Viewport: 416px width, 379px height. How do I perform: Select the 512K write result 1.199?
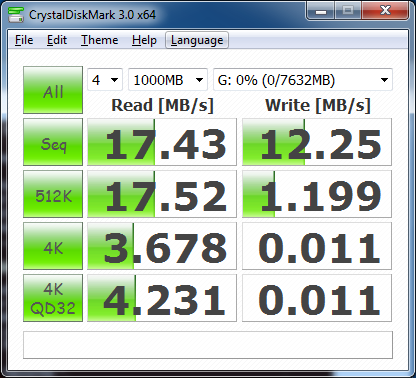point(317,194)
